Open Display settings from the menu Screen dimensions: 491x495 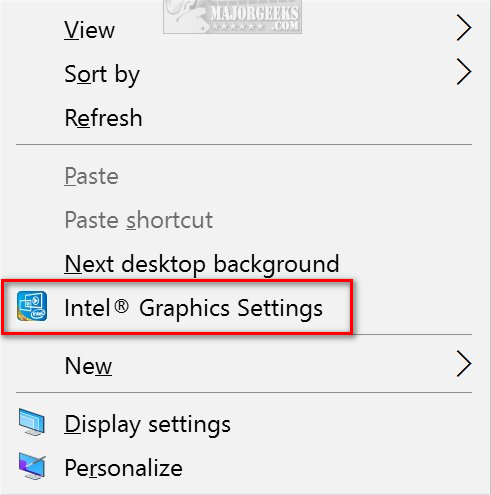point(147,425)
